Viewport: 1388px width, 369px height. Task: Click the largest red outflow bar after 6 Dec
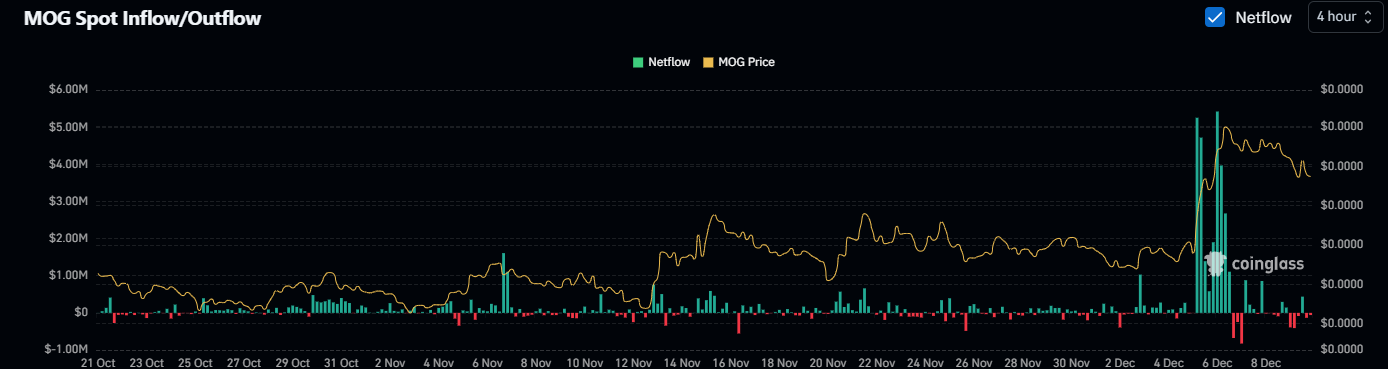tap(1241, 328)
